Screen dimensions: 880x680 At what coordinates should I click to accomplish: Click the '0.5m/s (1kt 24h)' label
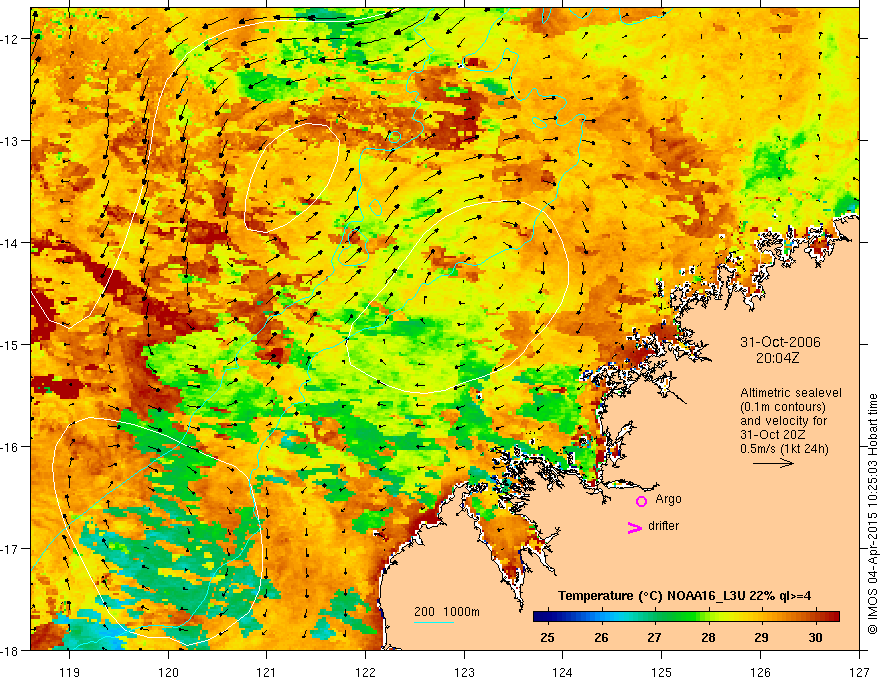point(784,448)
